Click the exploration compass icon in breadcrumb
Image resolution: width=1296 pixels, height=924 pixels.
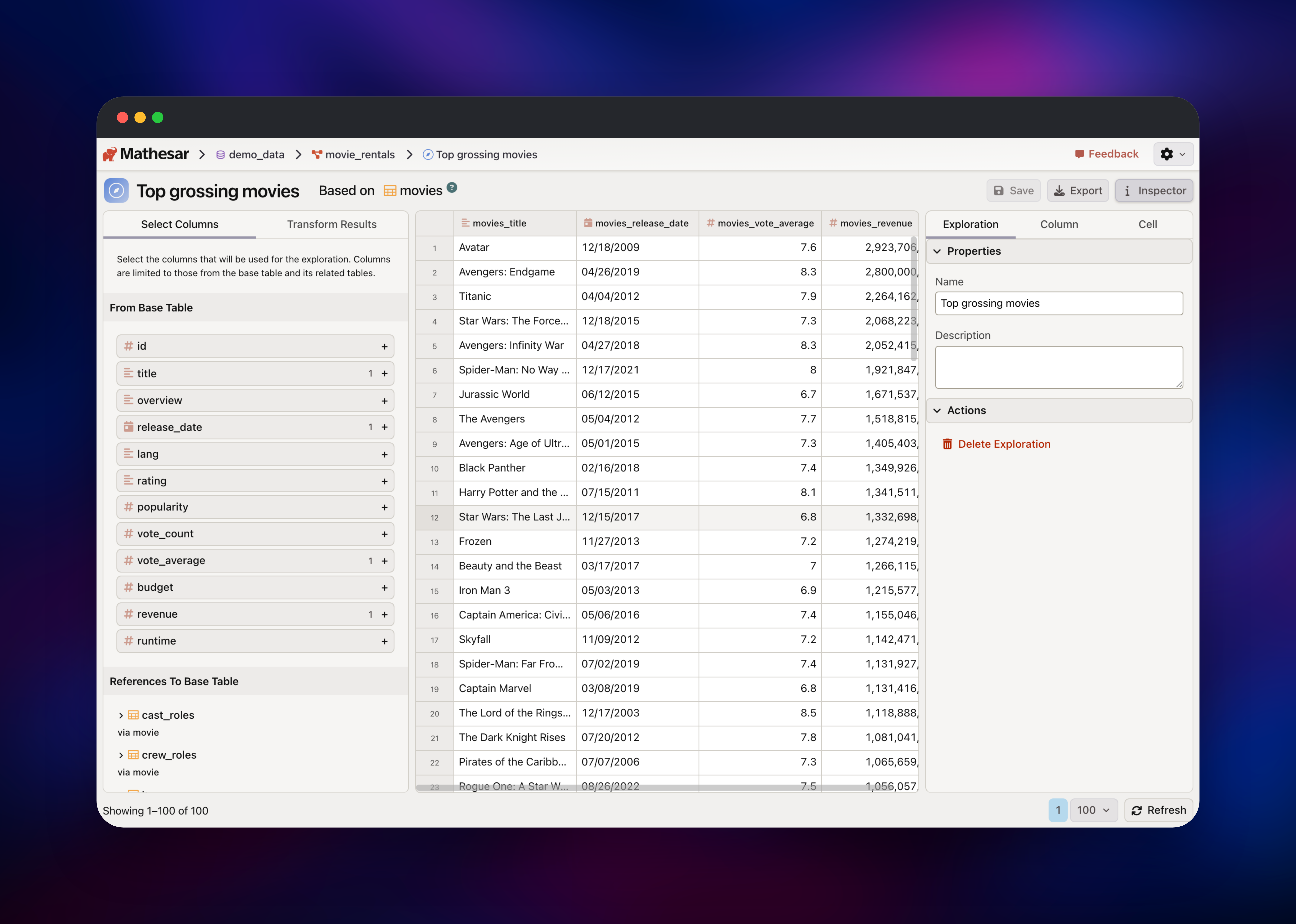click(x=428, y=155)
